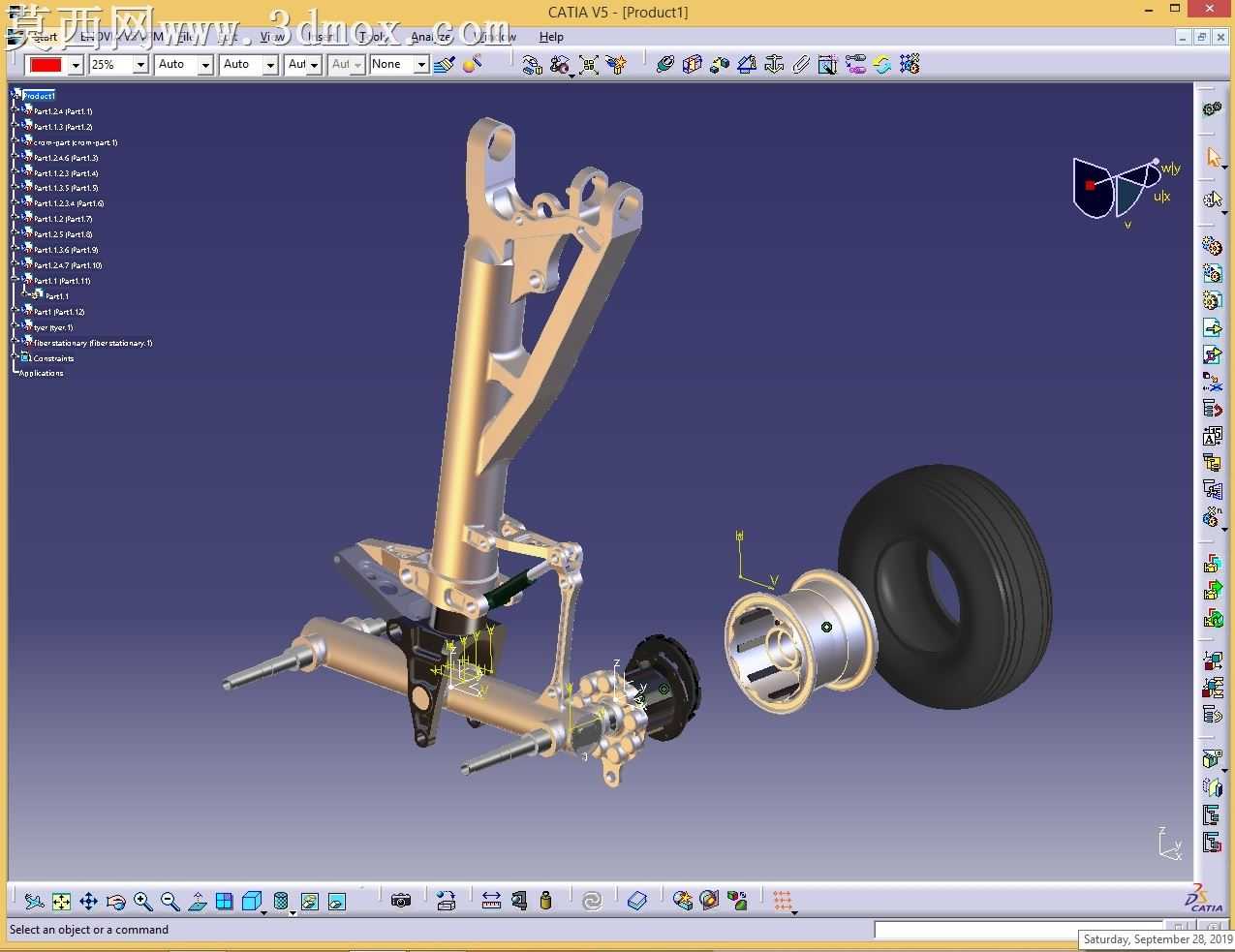This screenshot has width=1235, height=952.
Task: Open the Tools menu
Action: click(373, 37)
